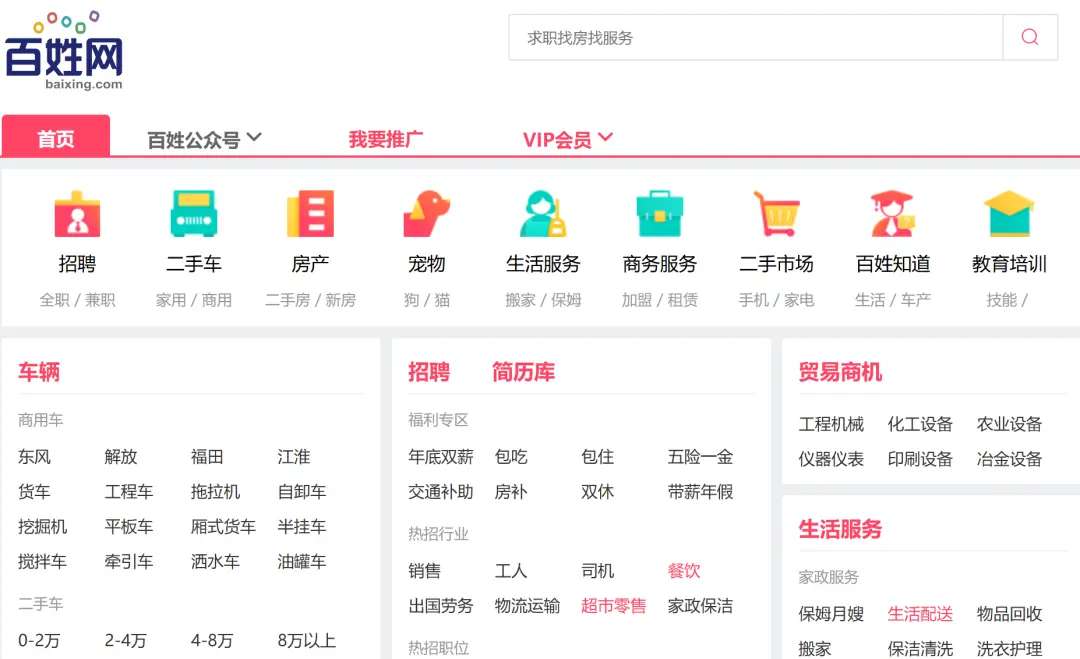1080x659 pixels.
Task: Click the search magnifier icon
Action: coord(1029,36)
